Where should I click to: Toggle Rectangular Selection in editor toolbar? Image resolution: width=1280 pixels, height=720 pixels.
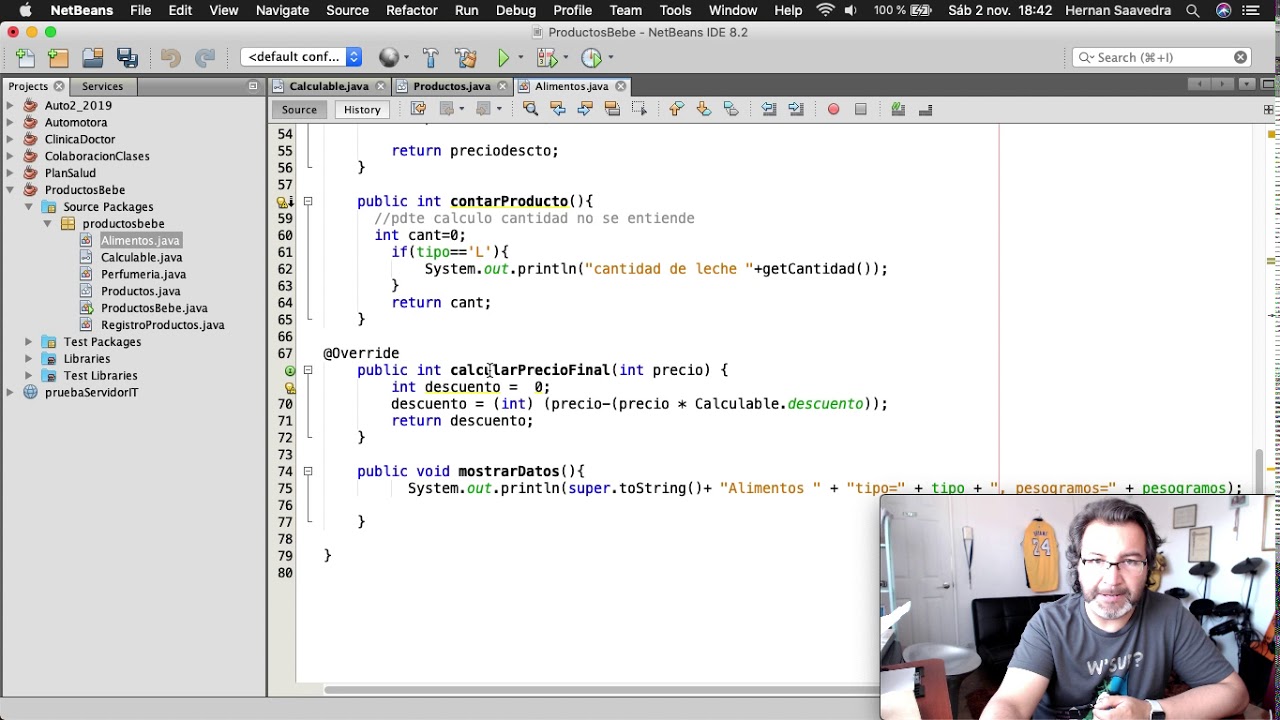(x=639, y=109)
